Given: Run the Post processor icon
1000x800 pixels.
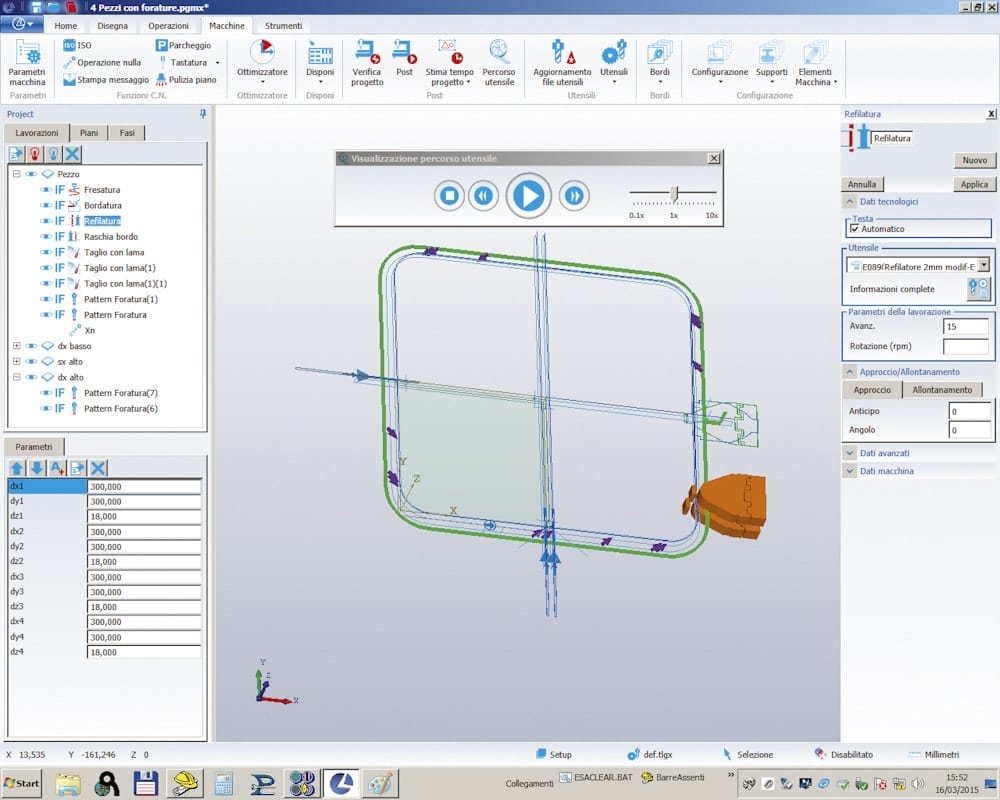Looking at the screenshot, I should (x=404, y=51).
